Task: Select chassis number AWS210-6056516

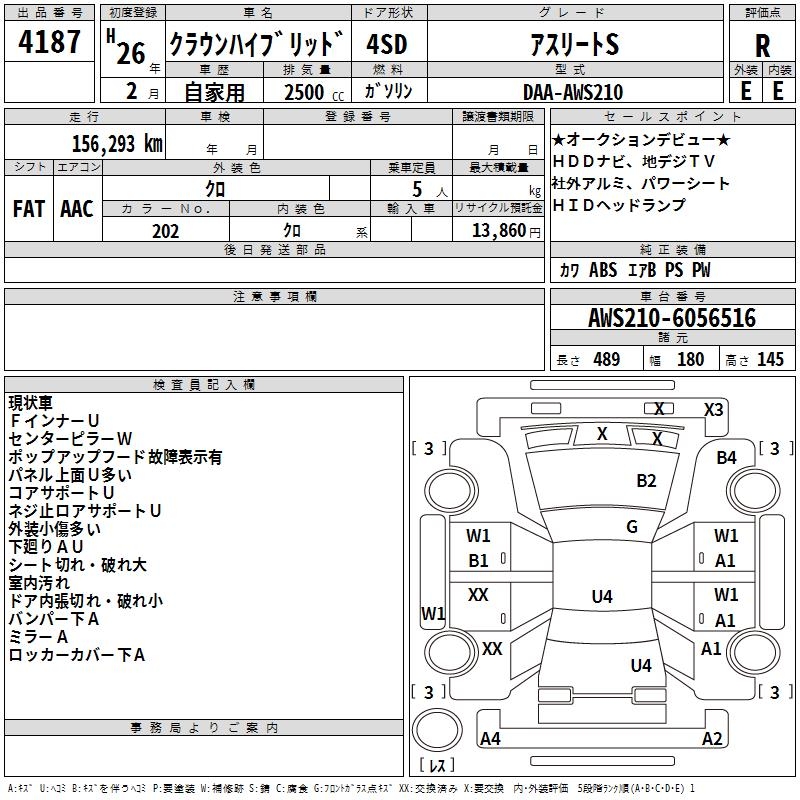Action: coord(672,318)
